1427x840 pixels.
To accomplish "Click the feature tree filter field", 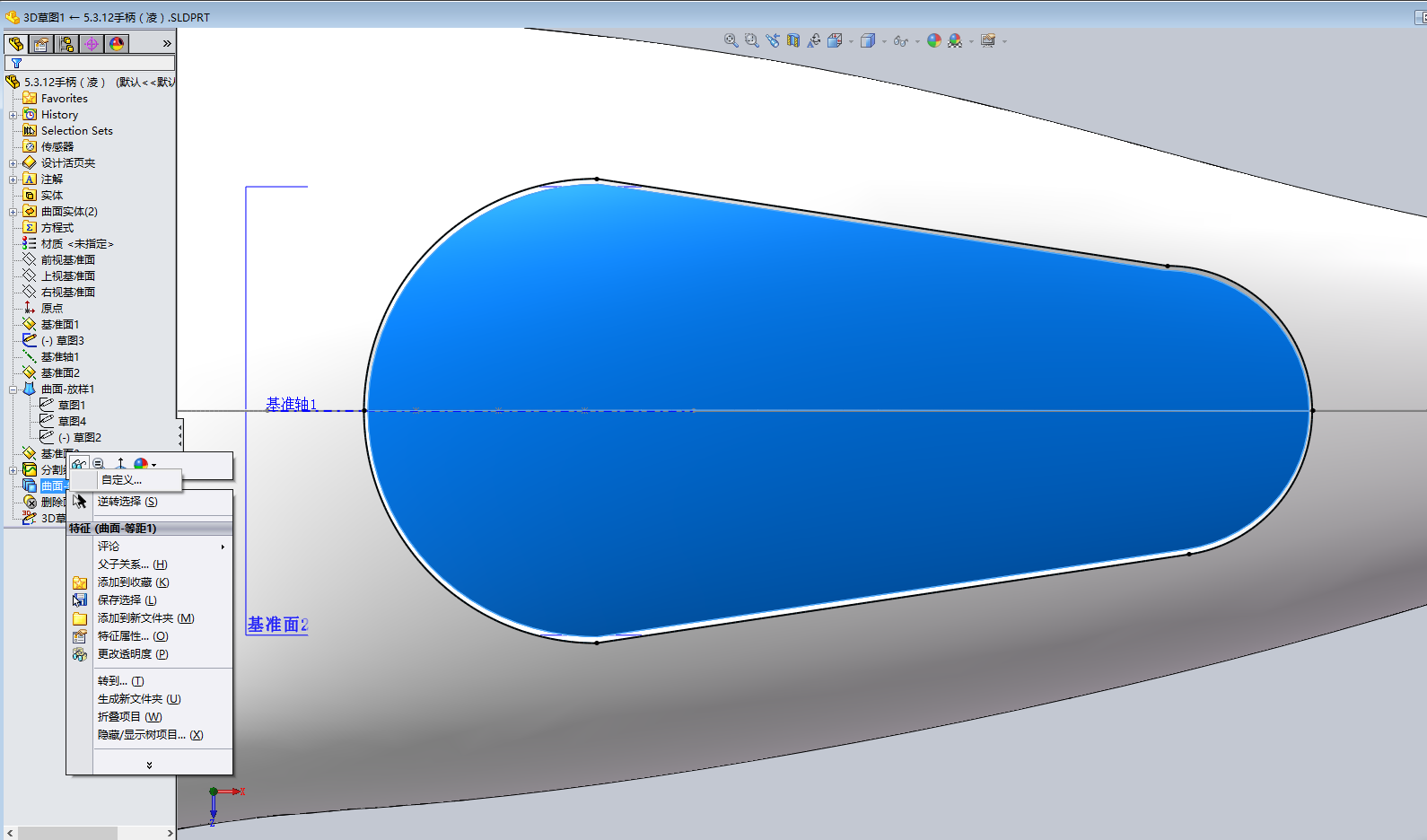I will coord(90,64).
